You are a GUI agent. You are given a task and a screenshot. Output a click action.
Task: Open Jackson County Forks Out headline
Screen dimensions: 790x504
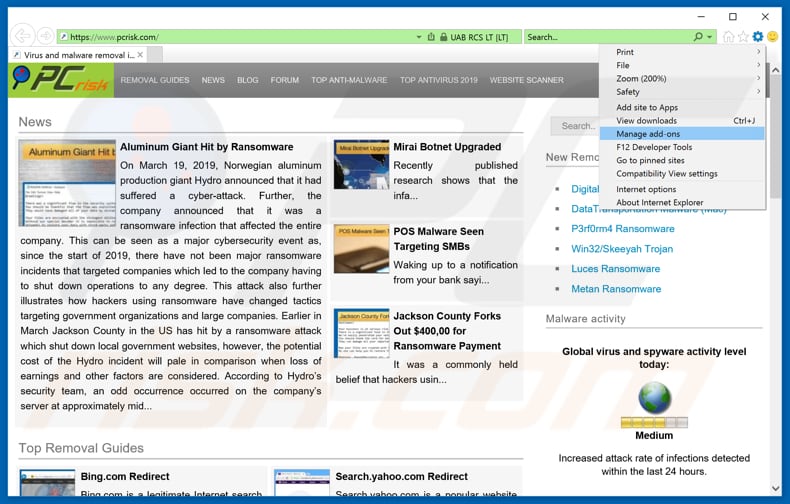[447, 331]
